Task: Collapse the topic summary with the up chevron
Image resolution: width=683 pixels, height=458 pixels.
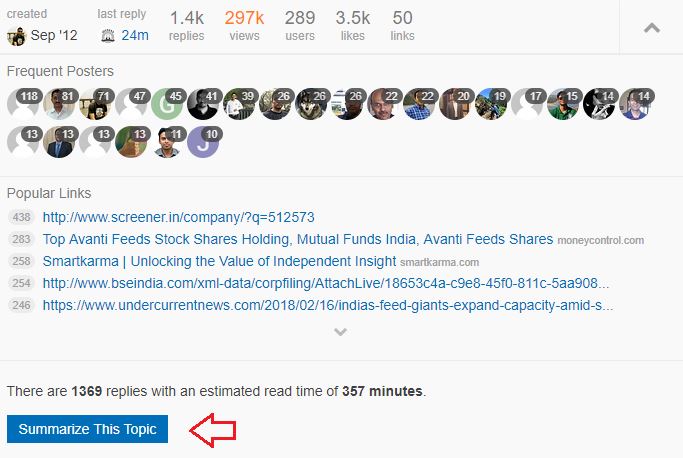Action: 652,28
